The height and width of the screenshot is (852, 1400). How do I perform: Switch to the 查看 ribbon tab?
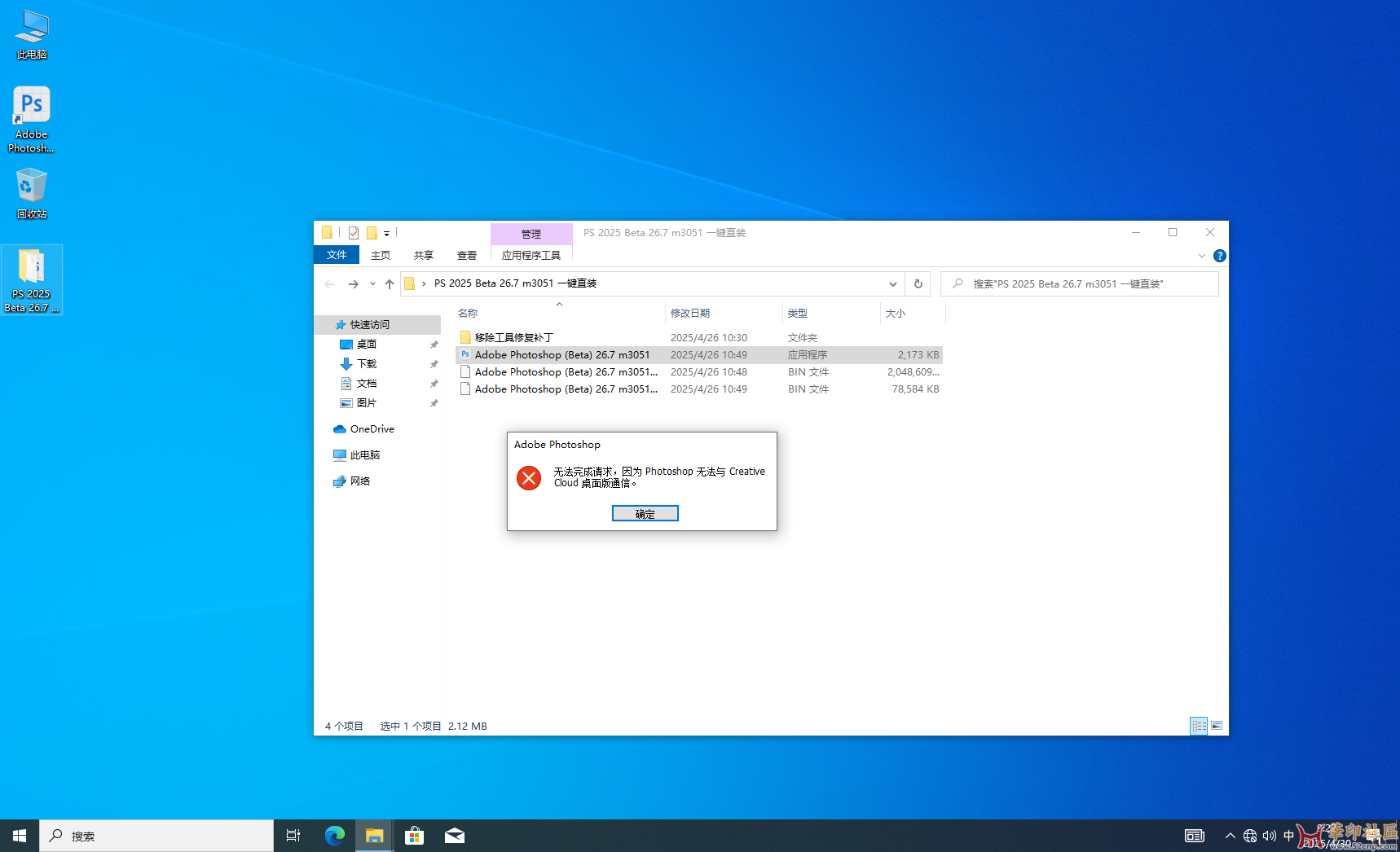pos(467,255)
